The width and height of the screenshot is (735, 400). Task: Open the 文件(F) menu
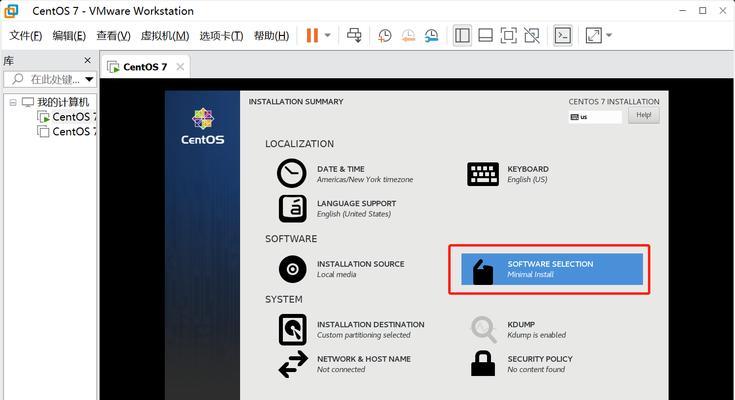[x=26, y=36]
